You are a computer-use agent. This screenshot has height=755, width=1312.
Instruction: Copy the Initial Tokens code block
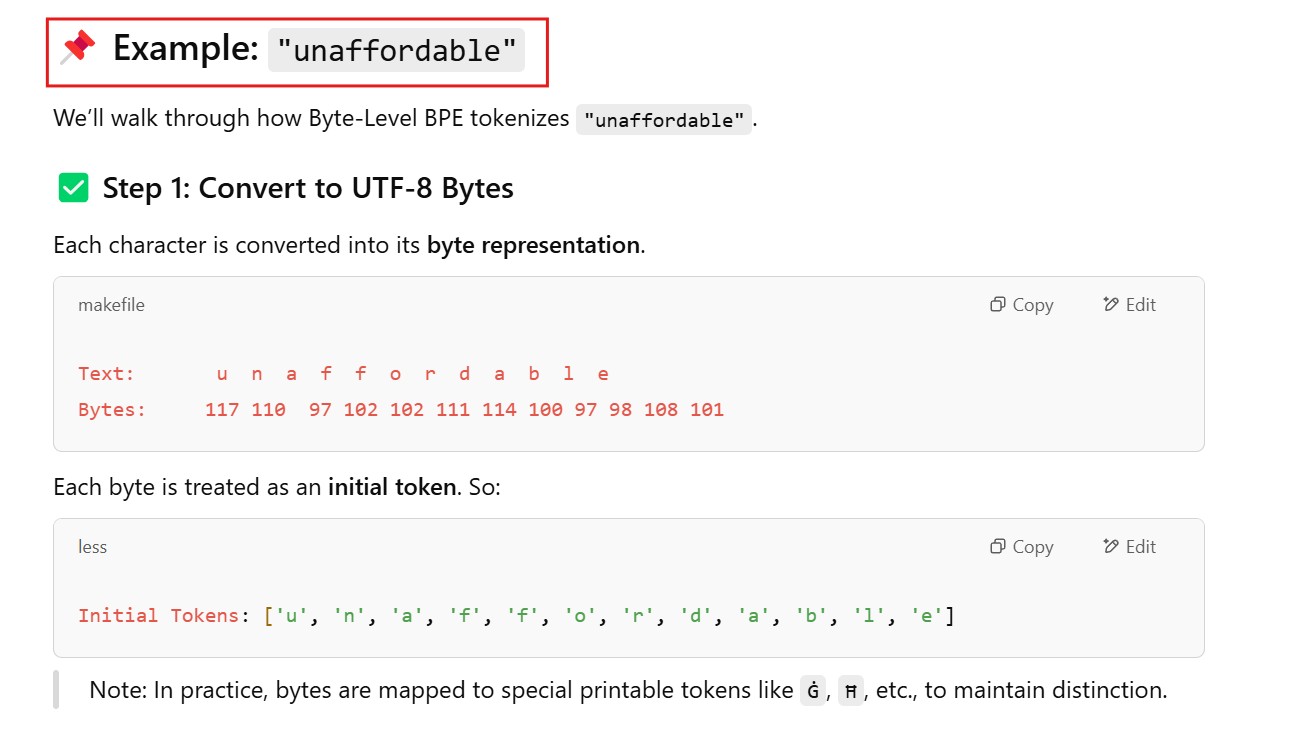pos(1021,547)
